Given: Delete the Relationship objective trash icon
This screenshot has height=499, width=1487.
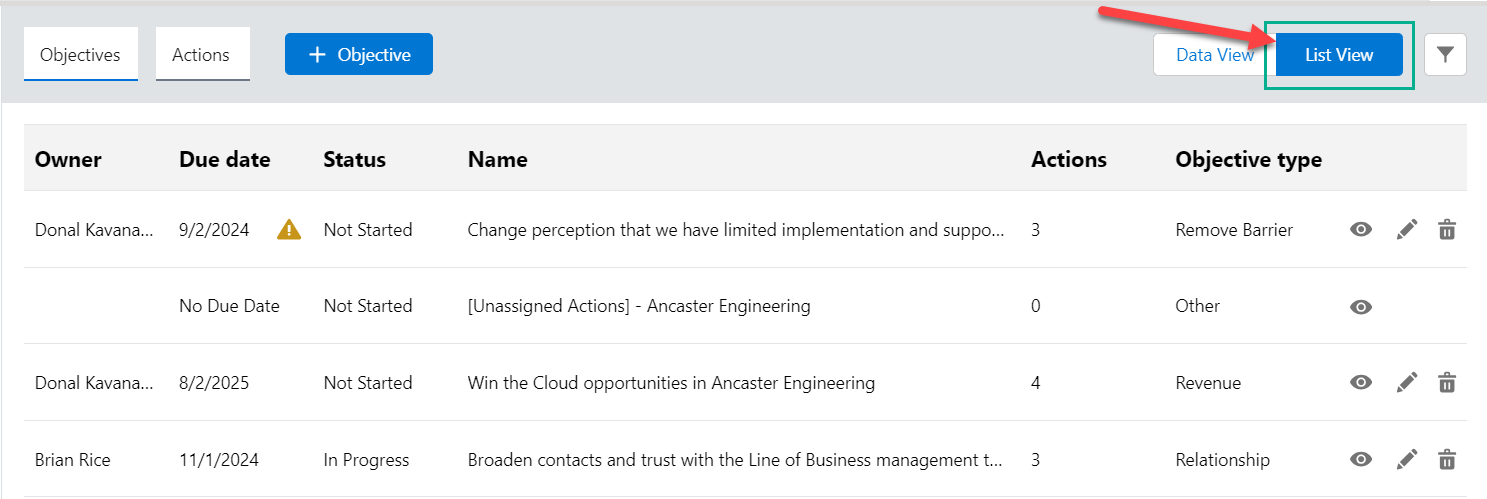Looking at the screenshot, I should 1446,460.
